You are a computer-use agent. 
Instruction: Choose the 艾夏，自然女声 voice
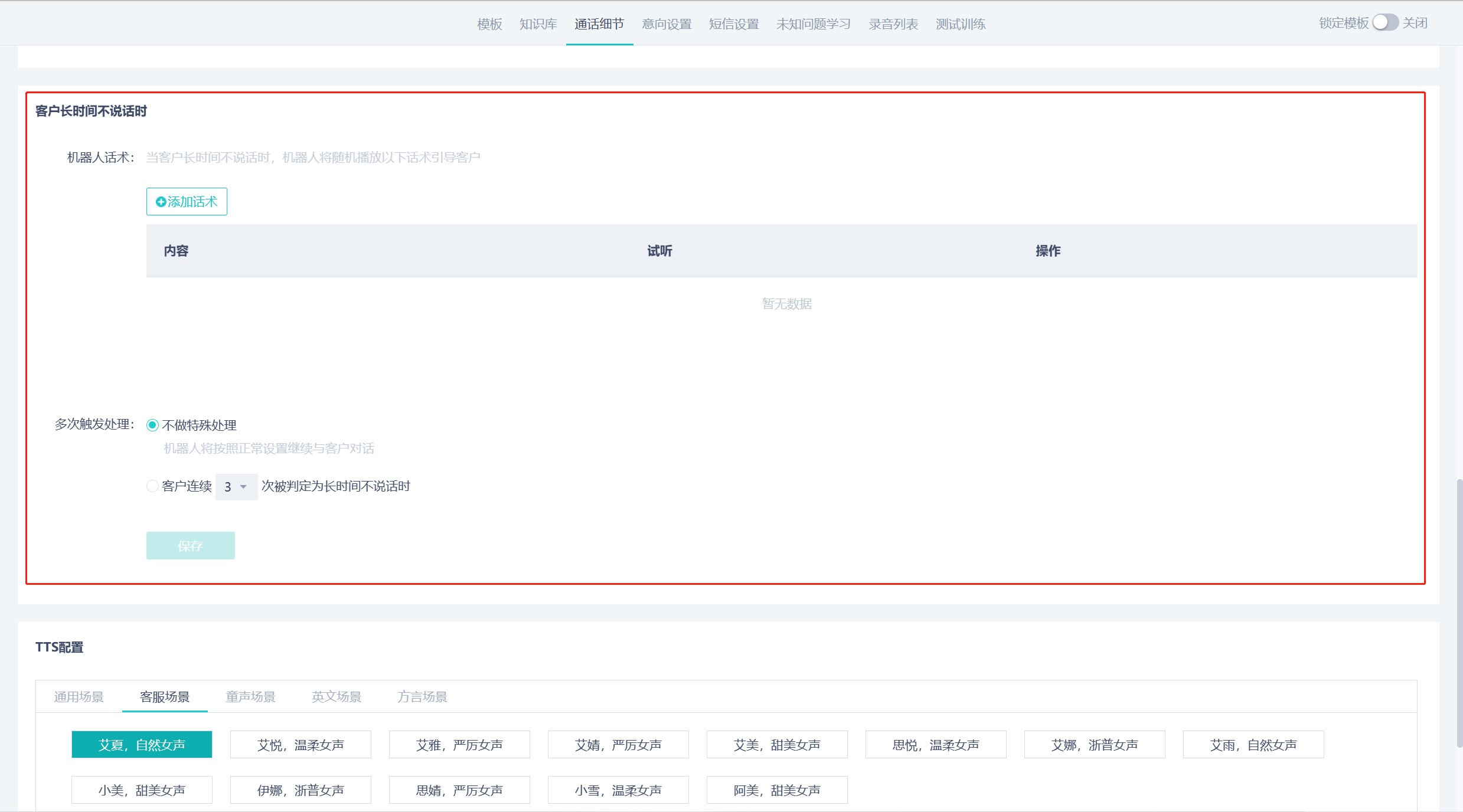[142, 745]
